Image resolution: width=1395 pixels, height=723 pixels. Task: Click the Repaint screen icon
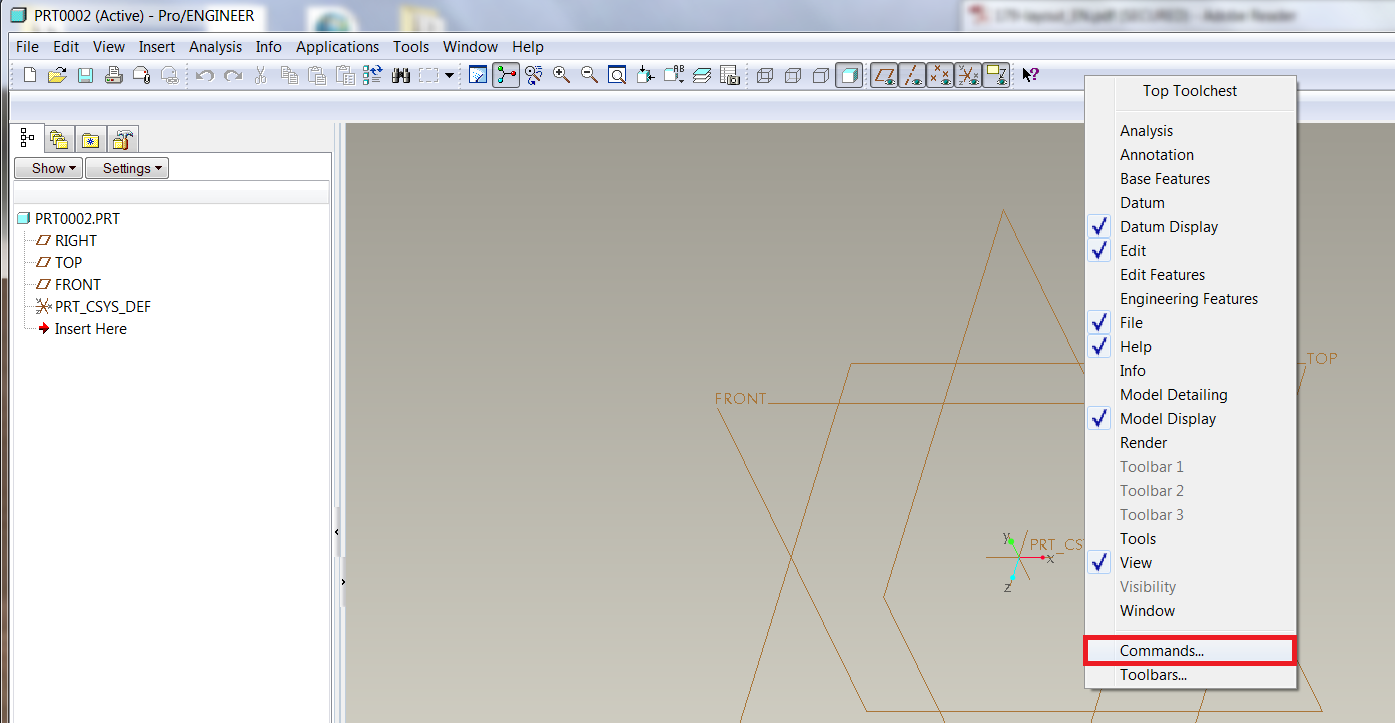click(x=478, y=75)
